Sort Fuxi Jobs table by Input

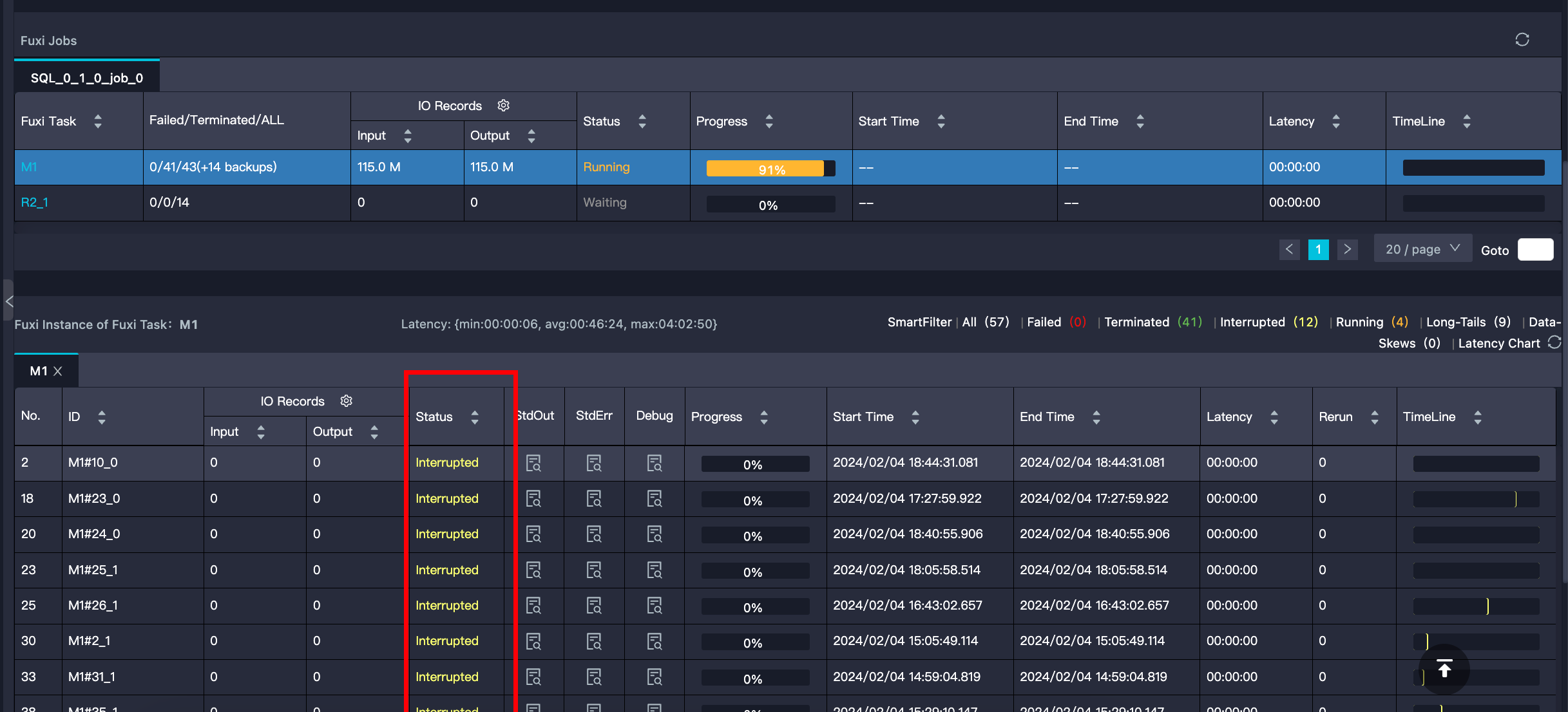click(x=408, y=136)
